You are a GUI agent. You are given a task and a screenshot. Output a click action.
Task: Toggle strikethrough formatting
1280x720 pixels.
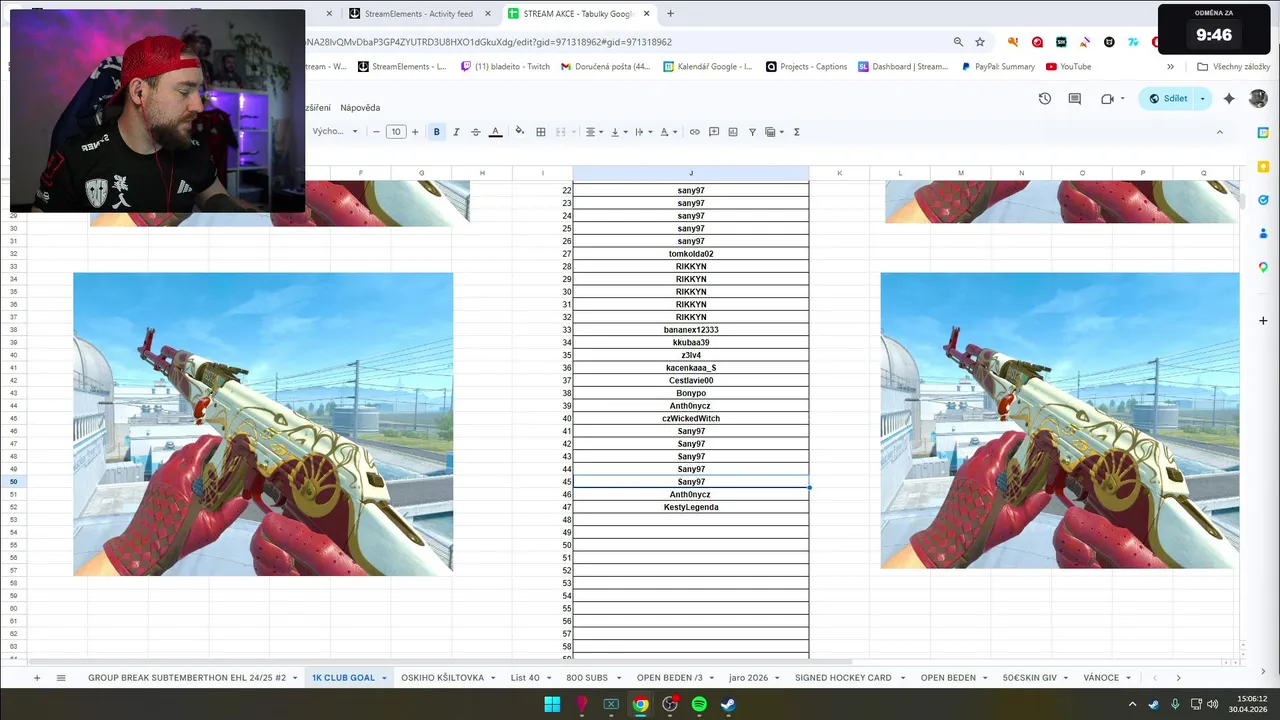click(x=475, y=132)
